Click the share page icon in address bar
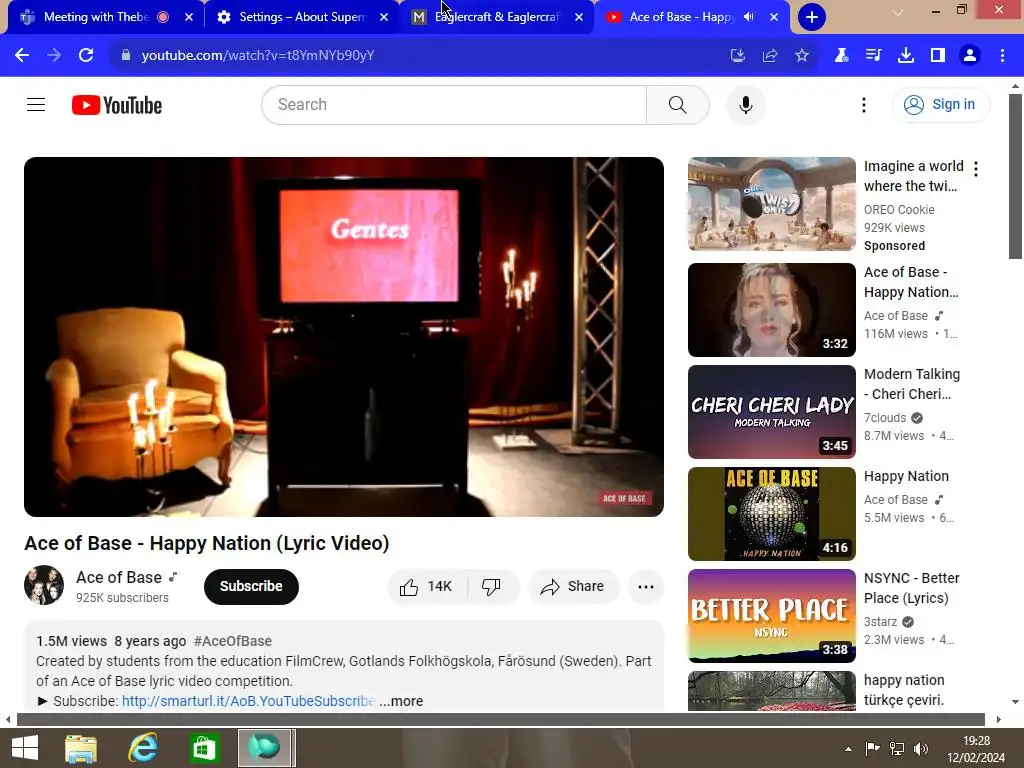This screenshot has height=768, width=1024. tap(770, 56)
